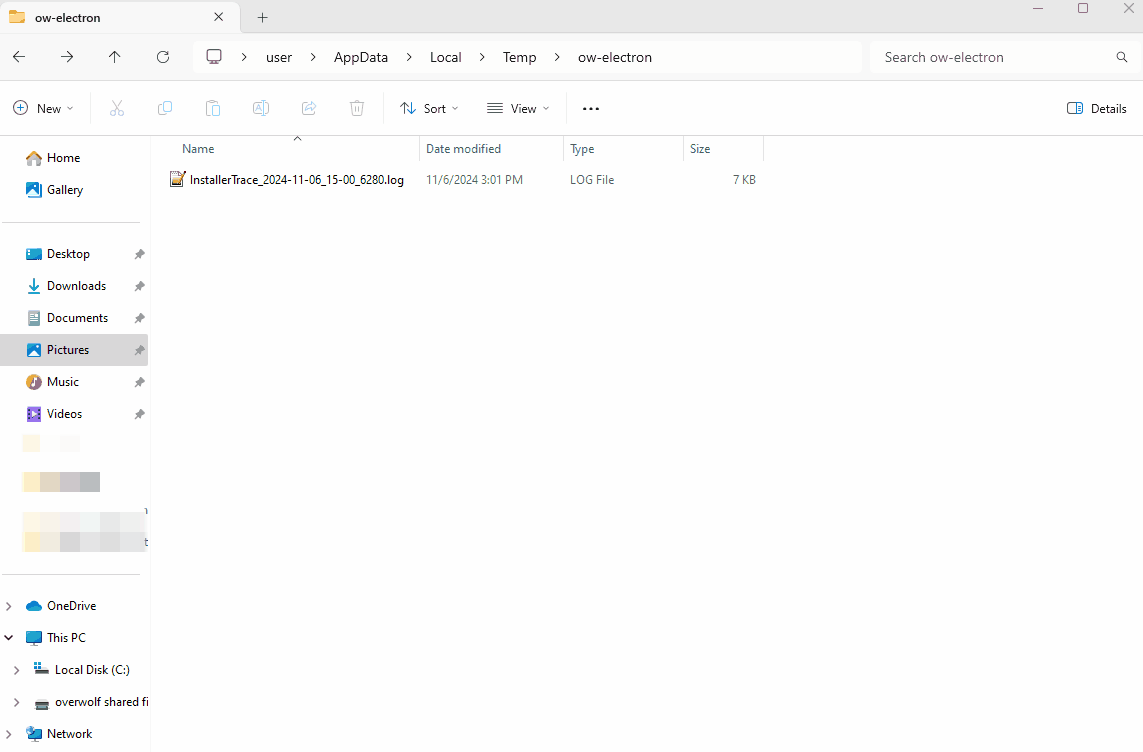This screenshot has height=752, width=1143.
Task: Click the Music icon in sidebar
Action: click(34, 382)
